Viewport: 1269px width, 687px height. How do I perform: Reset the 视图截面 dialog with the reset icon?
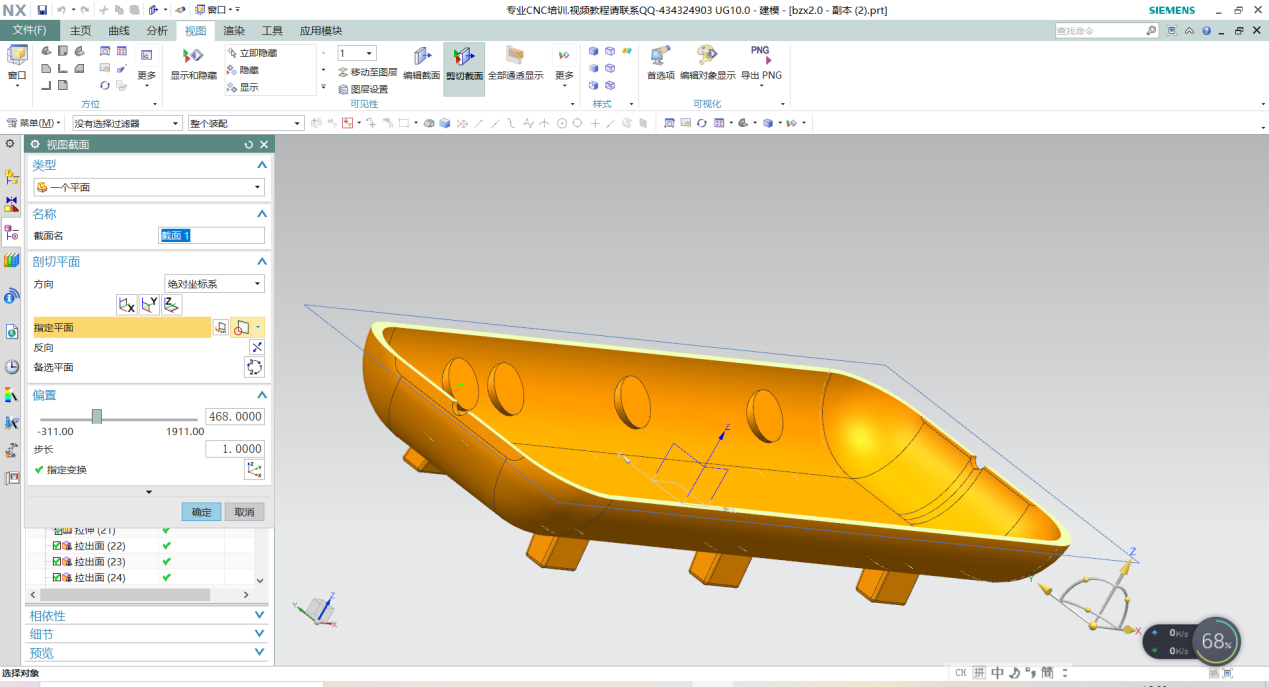pyautogui.click(x=249, y=145)
